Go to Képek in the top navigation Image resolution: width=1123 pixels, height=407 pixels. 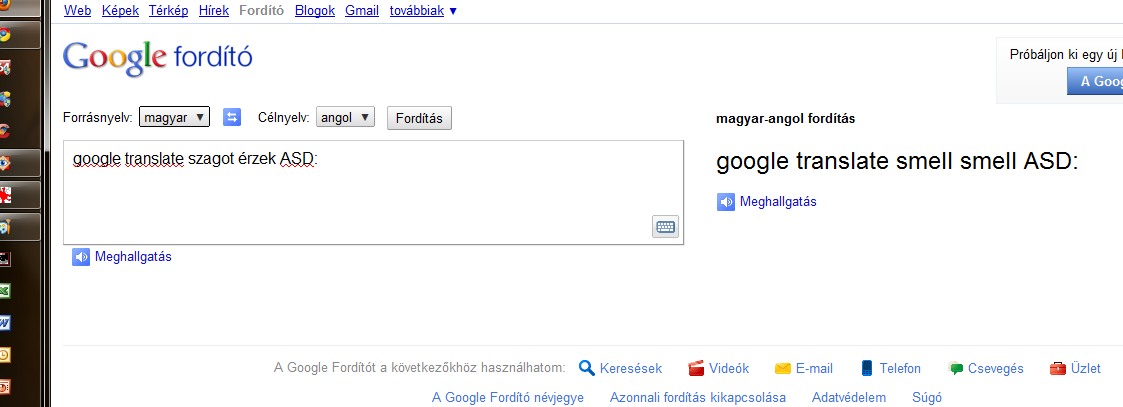coord(120,11)
